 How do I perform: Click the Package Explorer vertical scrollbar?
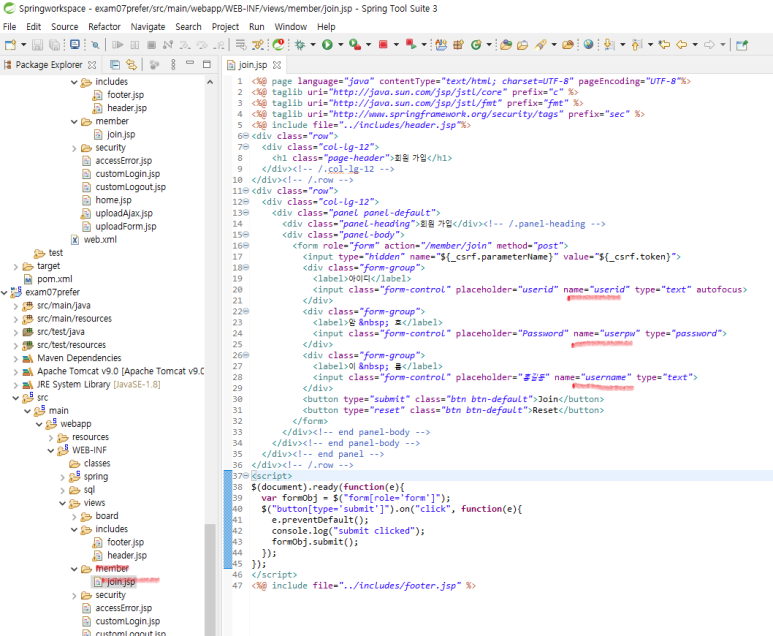coord(210,579)
